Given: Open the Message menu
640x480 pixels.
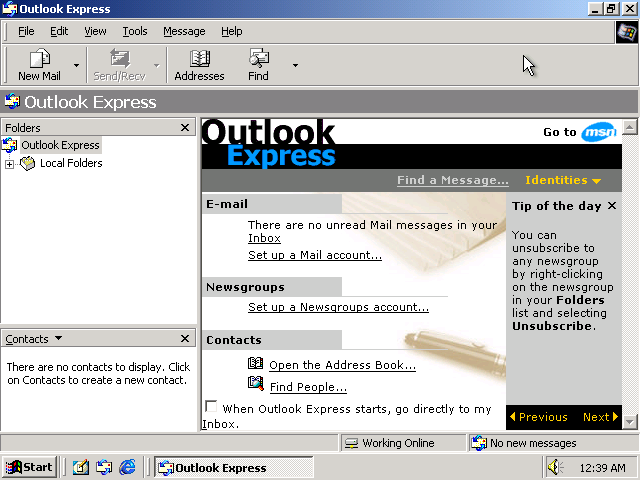Looking at the screenshot, I should pos(184,31).
